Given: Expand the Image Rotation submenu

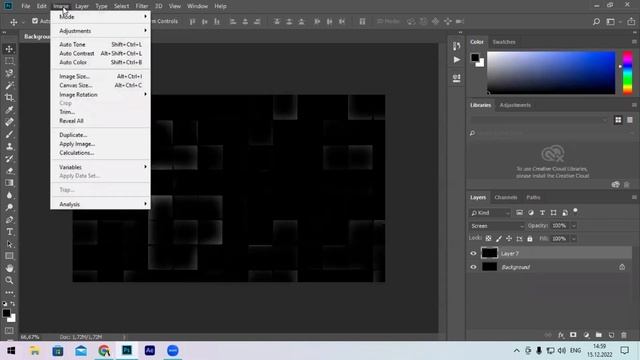Looking at the screenshot, I should (100, 94).
